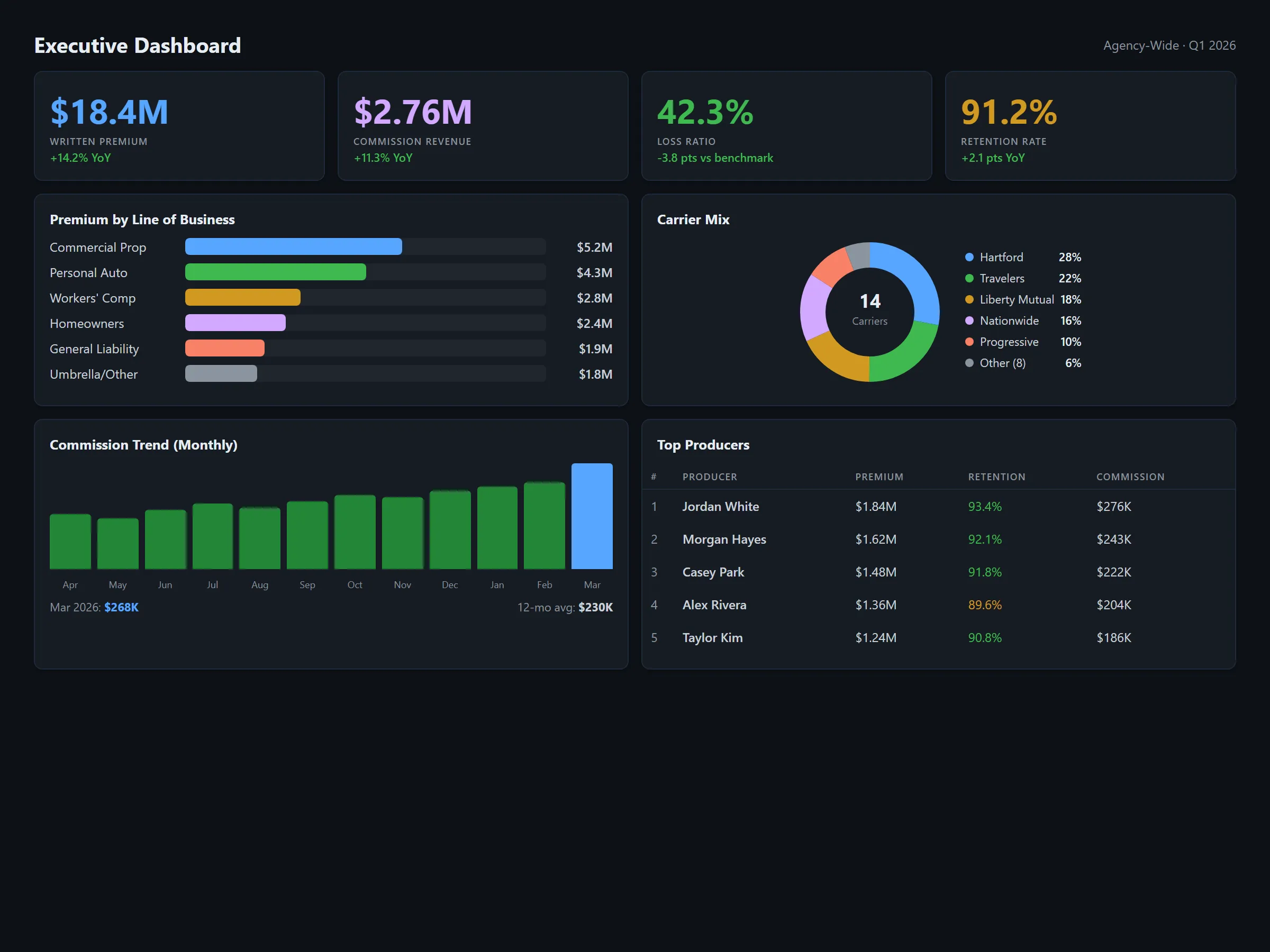The width and height of the screenshot is (1270, 952).
Task: Select the Hartford legend dot
Action: point(969,257)
